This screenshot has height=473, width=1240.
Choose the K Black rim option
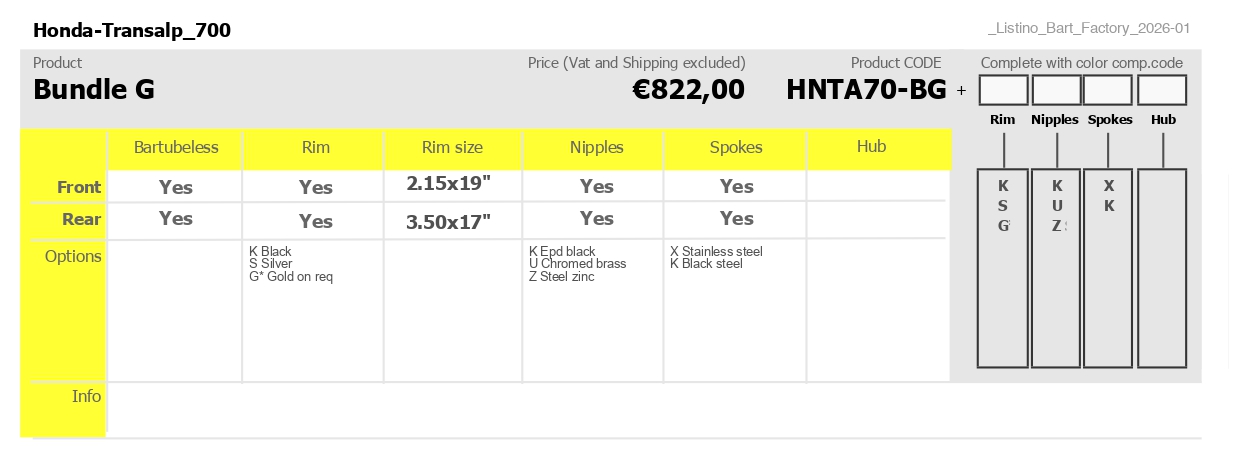pyautogui.click(x=270, y=251)
